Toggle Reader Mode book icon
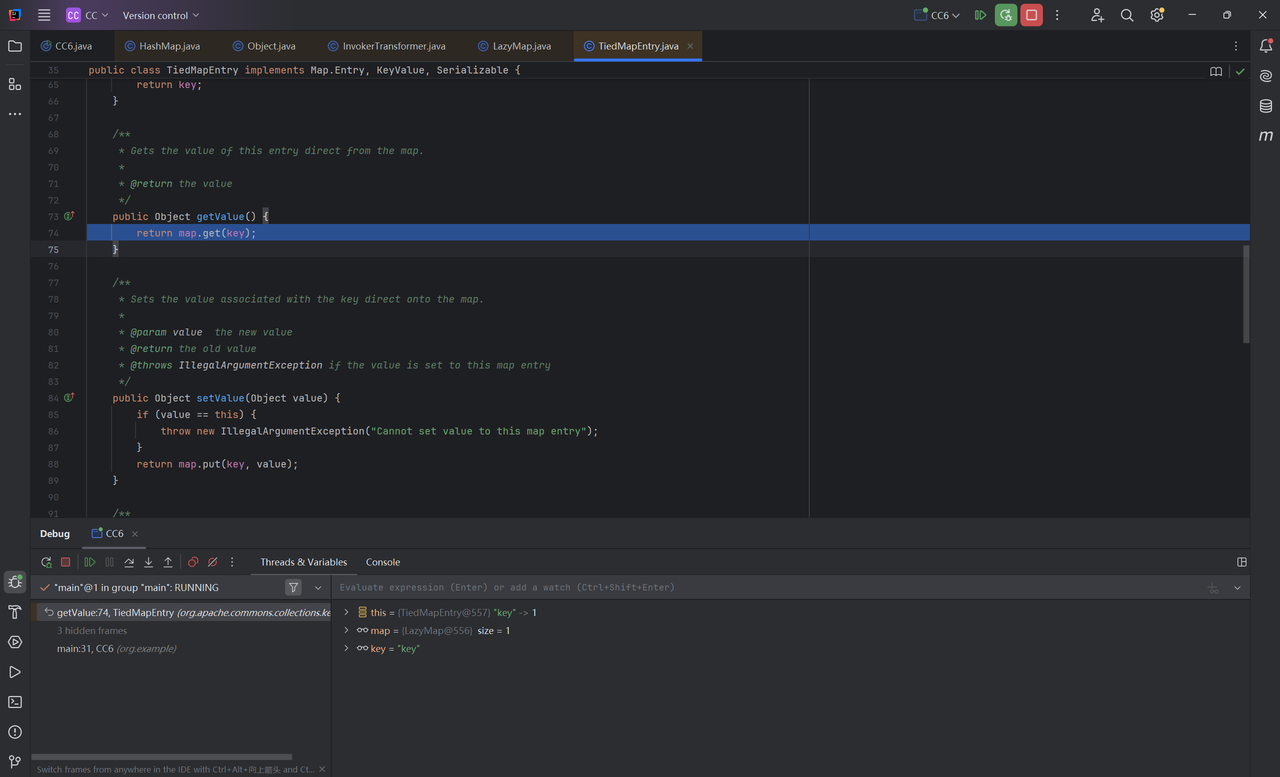 point(1216,72)
